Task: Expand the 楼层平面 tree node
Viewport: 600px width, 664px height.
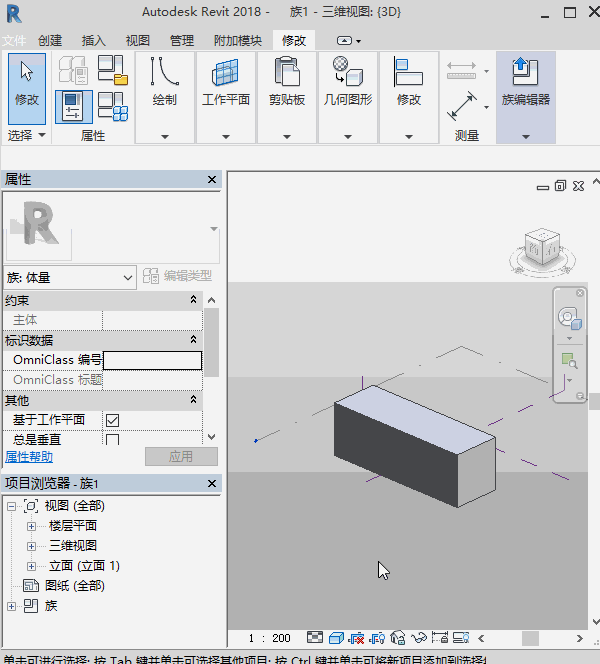Action: 31,526
